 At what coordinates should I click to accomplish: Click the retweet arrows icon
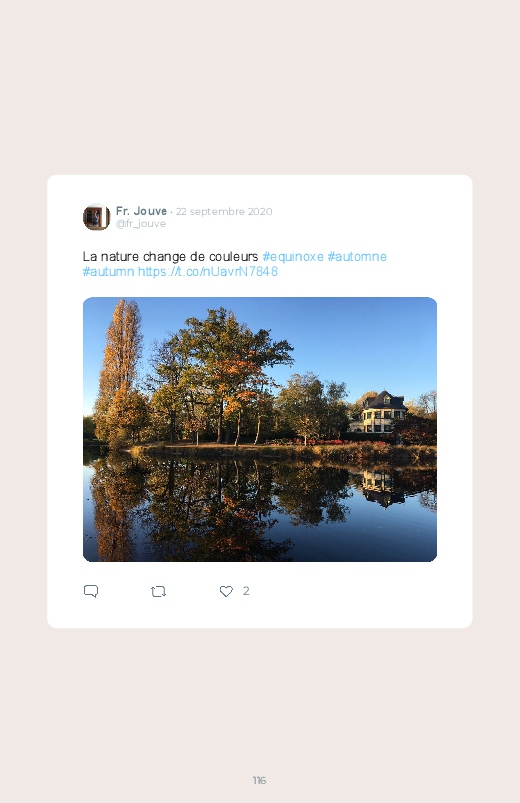point(158,591)
